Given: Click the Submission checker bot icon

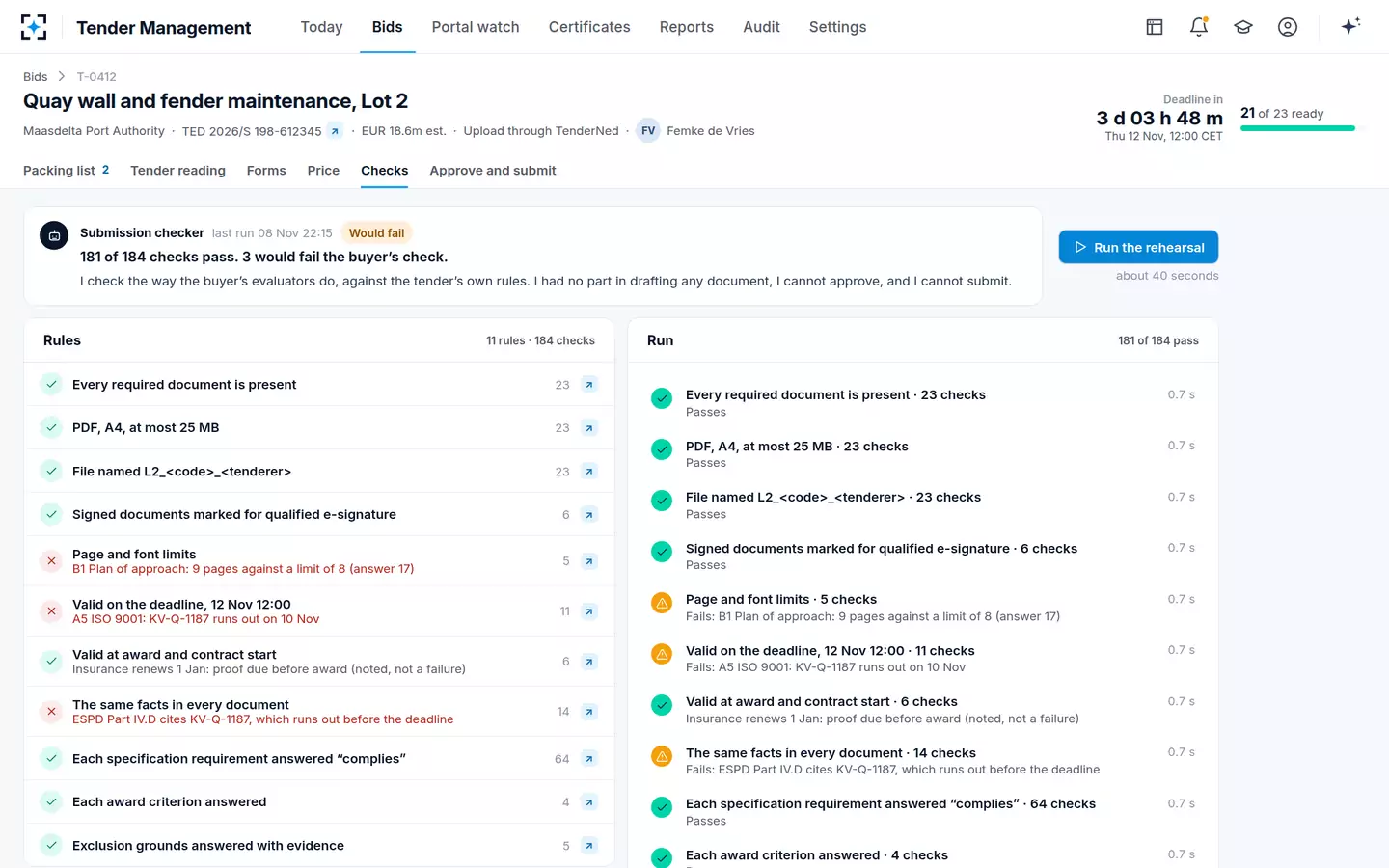Looking at the screenshot, I should point(54,235).
